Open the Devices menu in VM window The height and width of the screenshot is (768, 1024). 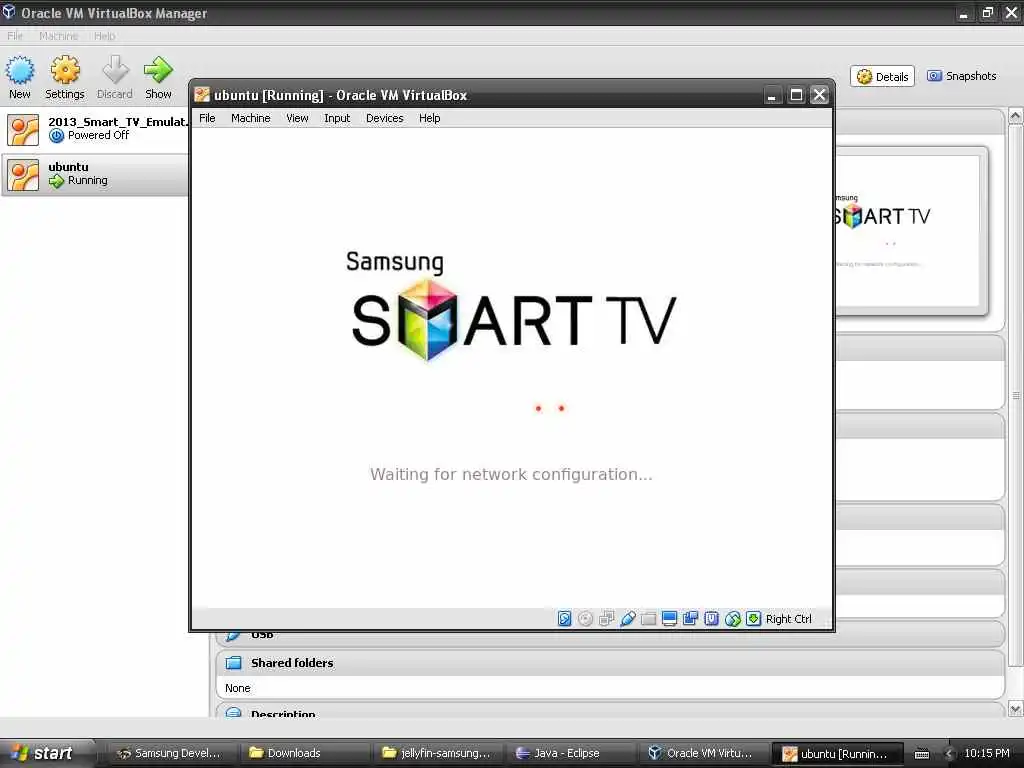point(385,118)
